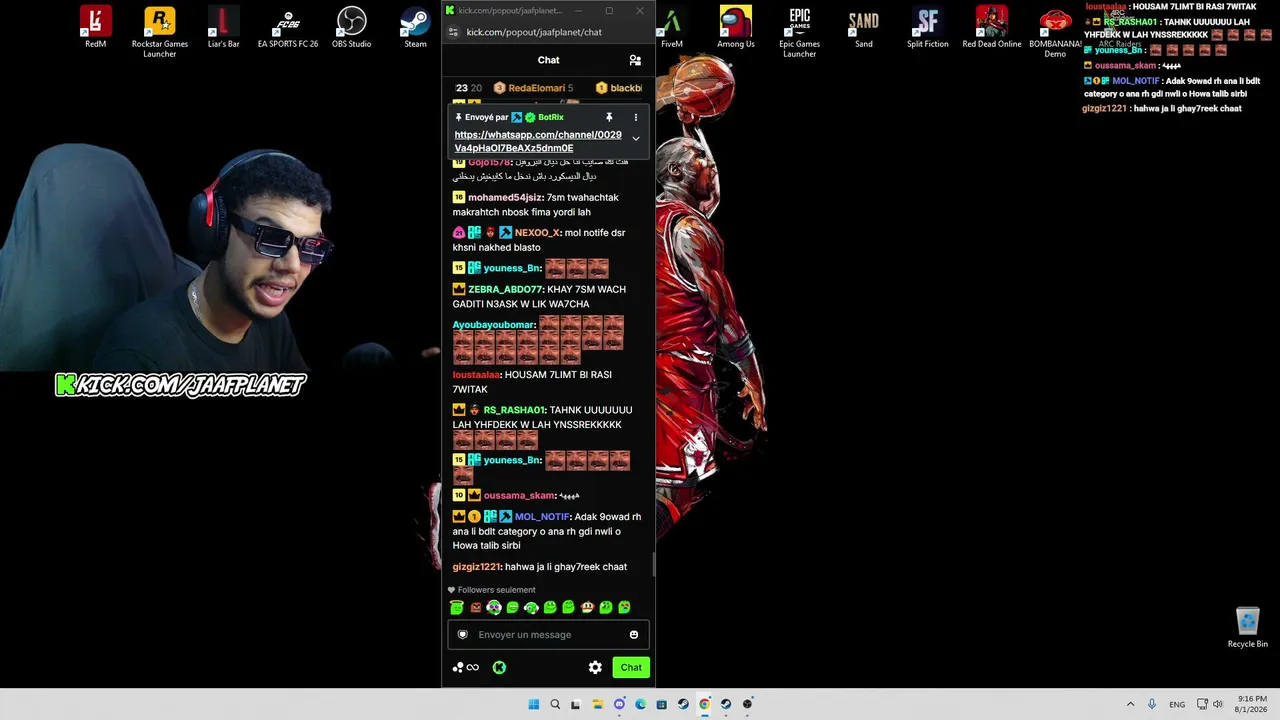The height and width of the screenshot is (720, 1280).
Task: Launch Epic Games Launcher from desktop
Action: (x=799, y=31)
